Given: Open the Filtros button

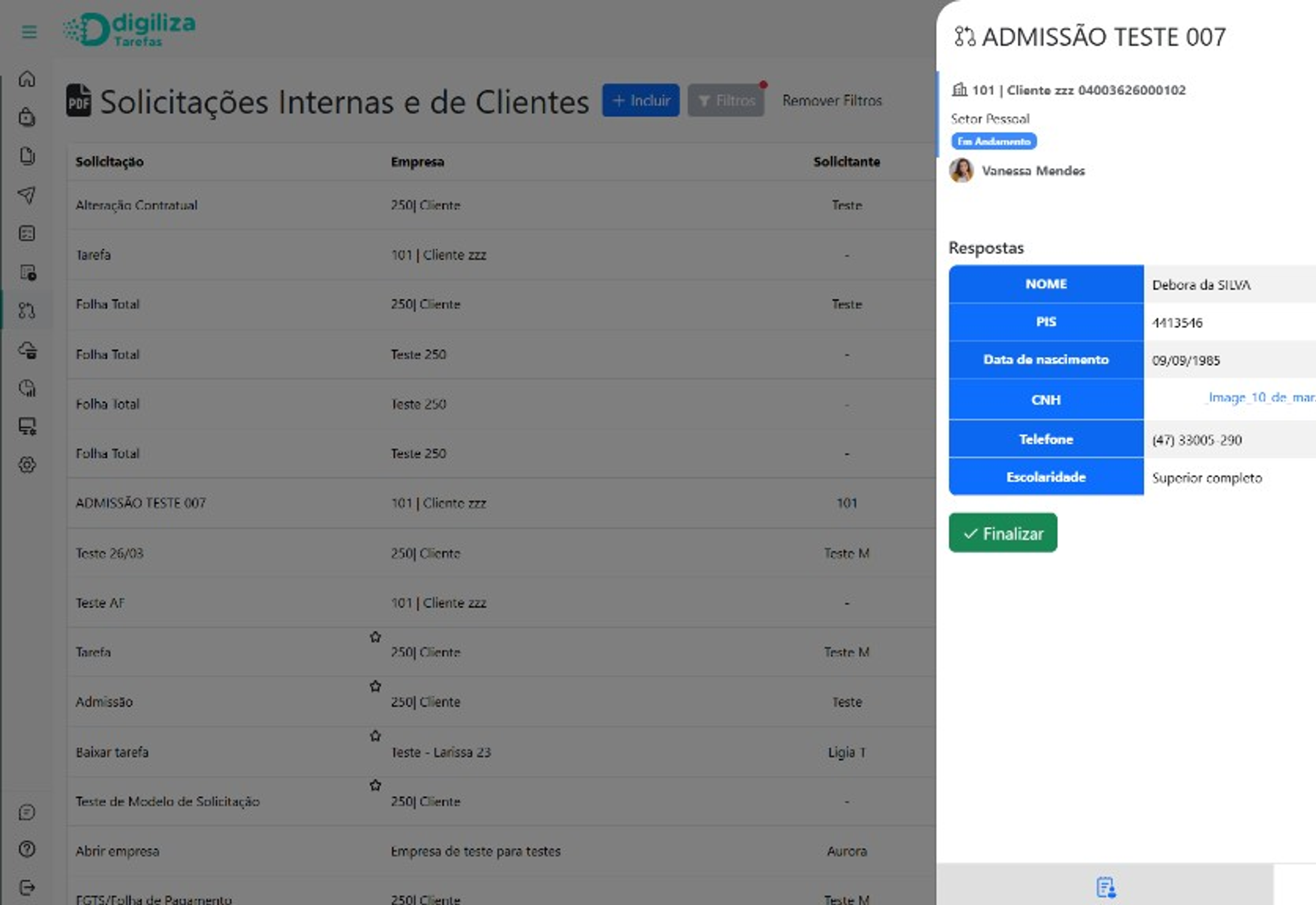Looking at the screenshot, I should (726, 100).
